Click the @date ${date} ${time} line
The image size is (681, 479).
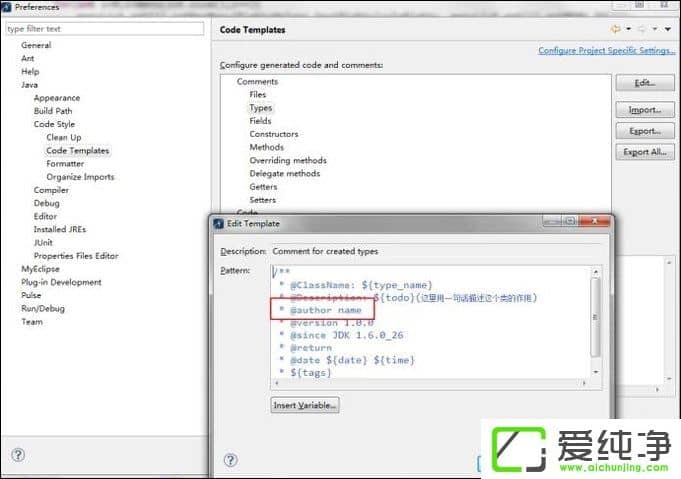point(347,360)
